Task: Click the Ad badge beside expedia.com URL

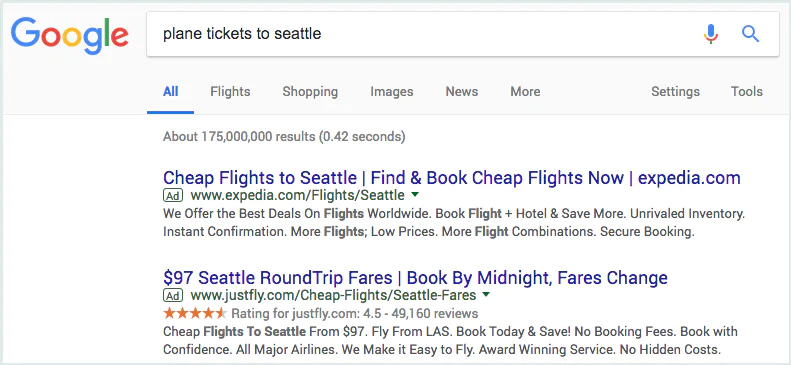Action: click(173, 195)
